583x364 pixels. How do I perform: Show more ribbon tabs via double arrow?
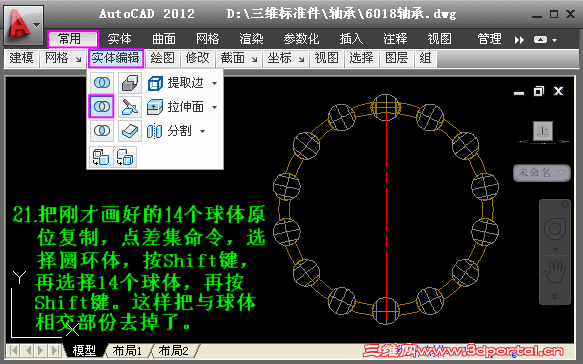coord(519,39)
